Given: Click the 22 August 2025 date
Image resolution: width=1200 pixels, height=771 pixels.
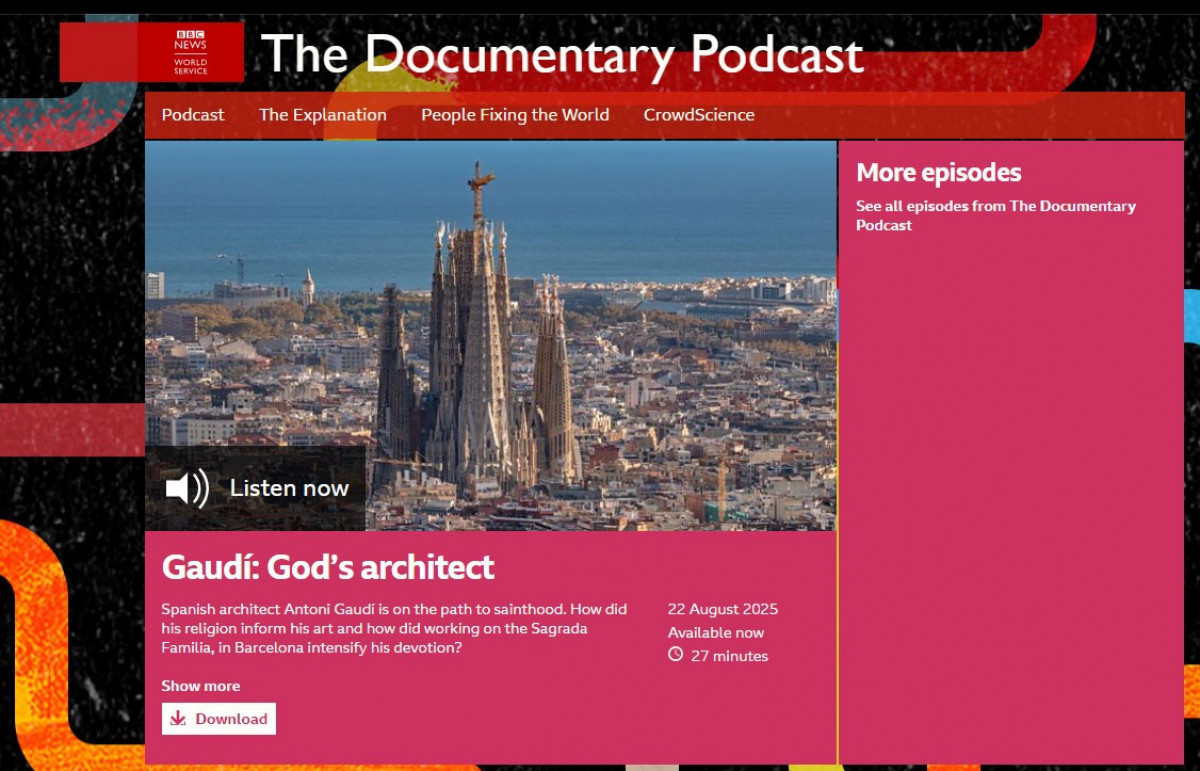Looking at the screenshot, I should coord(722,609).
